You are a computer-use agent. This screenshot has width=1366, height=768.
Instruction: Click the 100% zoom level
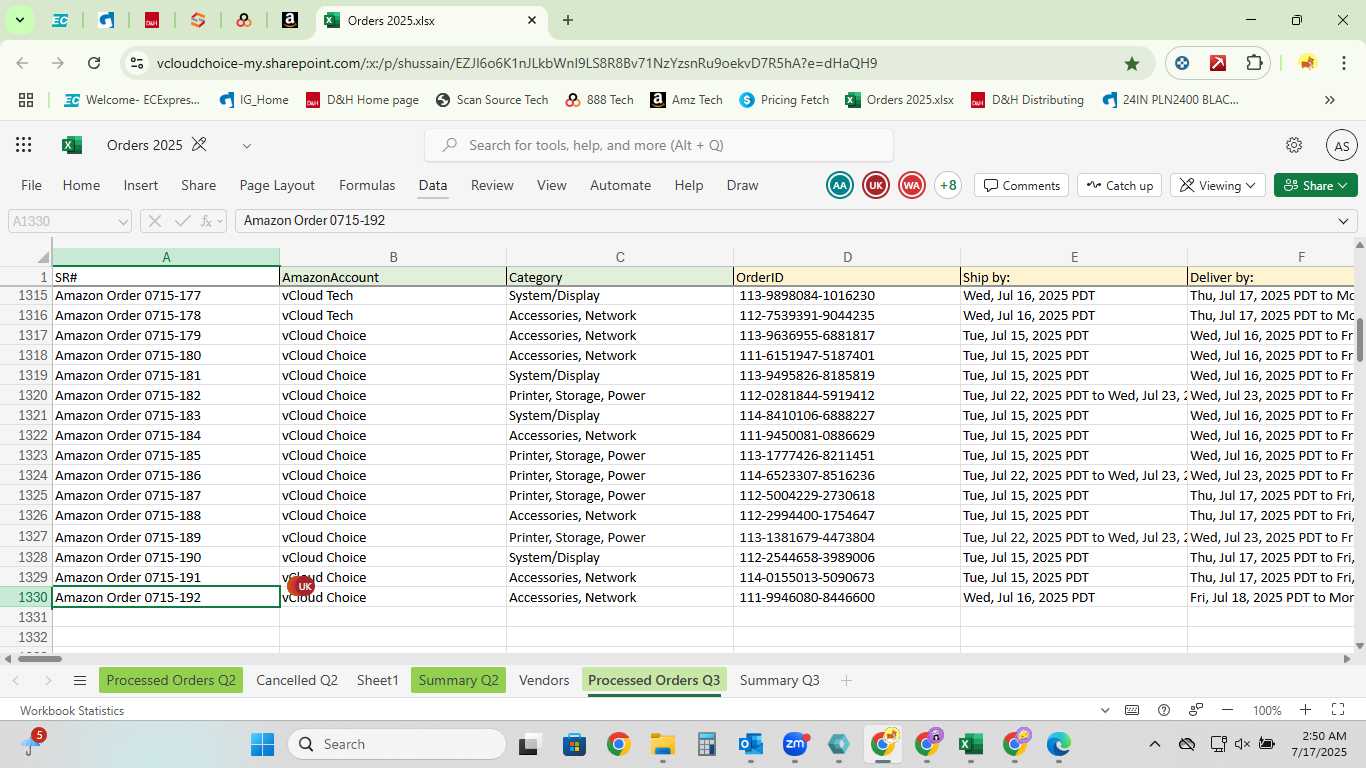click(x=1267, y=711)
